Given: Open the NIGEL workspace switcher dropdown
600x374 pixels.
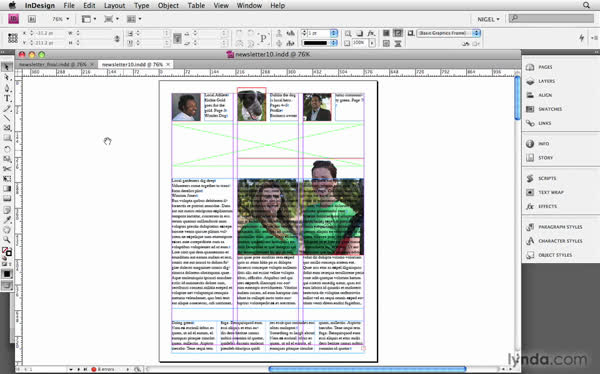Looking at the screenshot, I should point(488,19).
